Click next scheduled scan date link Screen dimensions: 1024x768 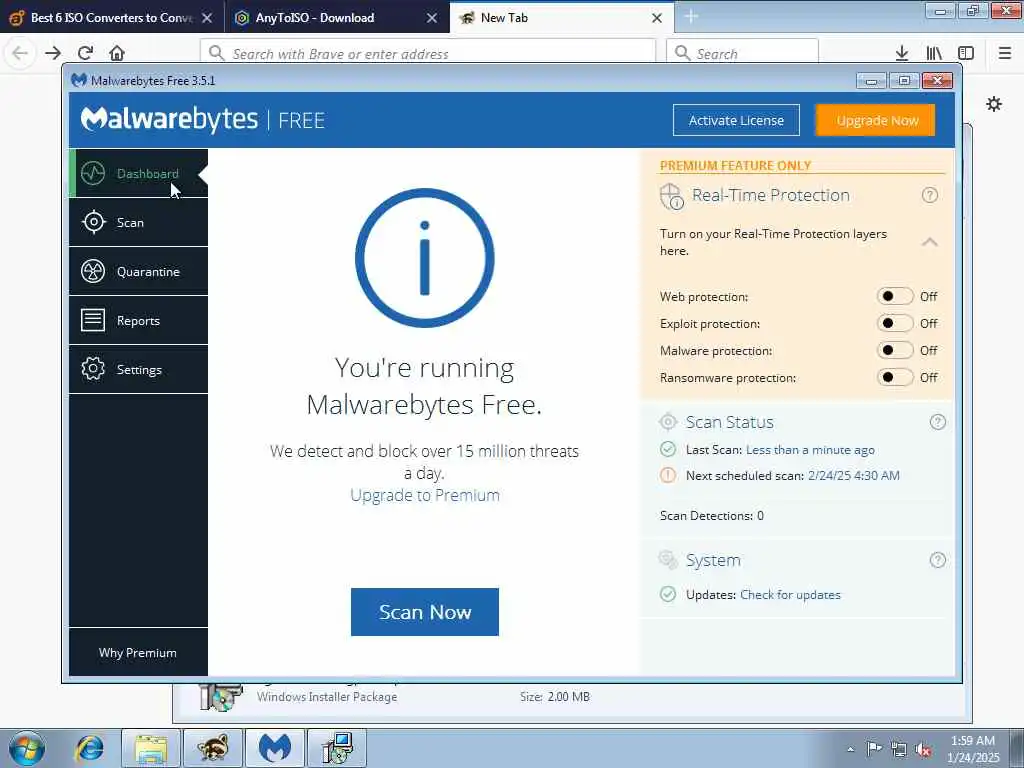click(854, 475)
